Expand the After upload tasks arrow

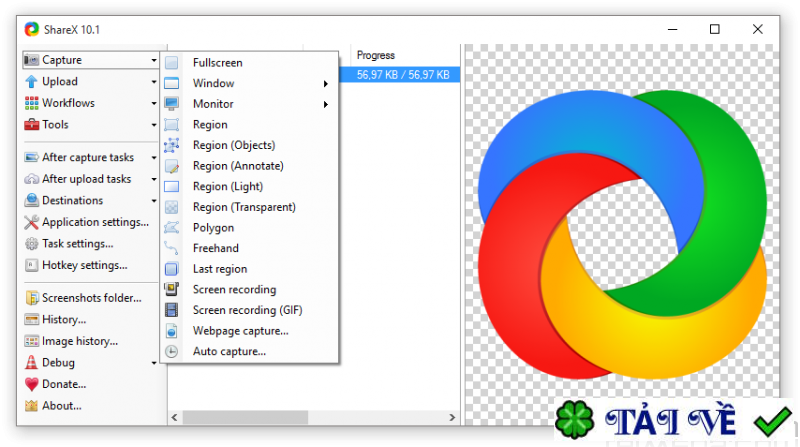[x=154, y=179]
